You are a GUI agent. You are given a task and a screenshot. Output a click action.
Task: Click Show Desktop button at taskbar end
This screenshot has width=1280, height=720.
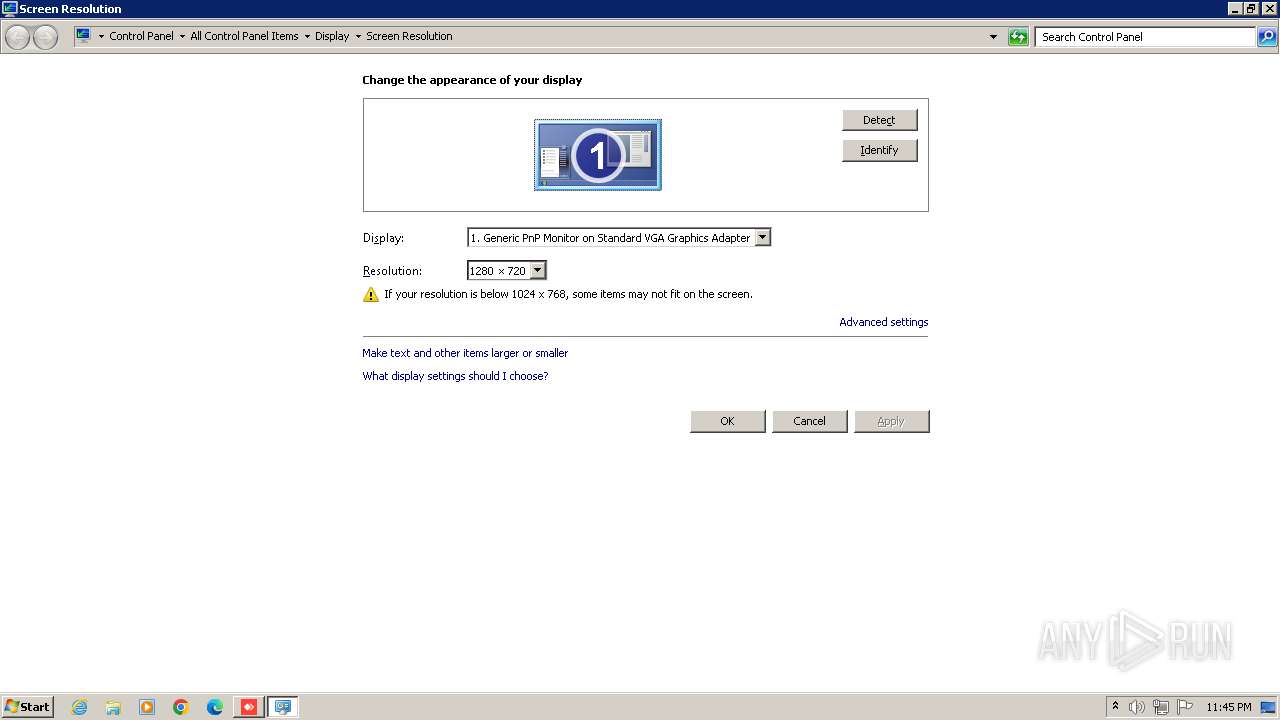[x=1269, y=707]
